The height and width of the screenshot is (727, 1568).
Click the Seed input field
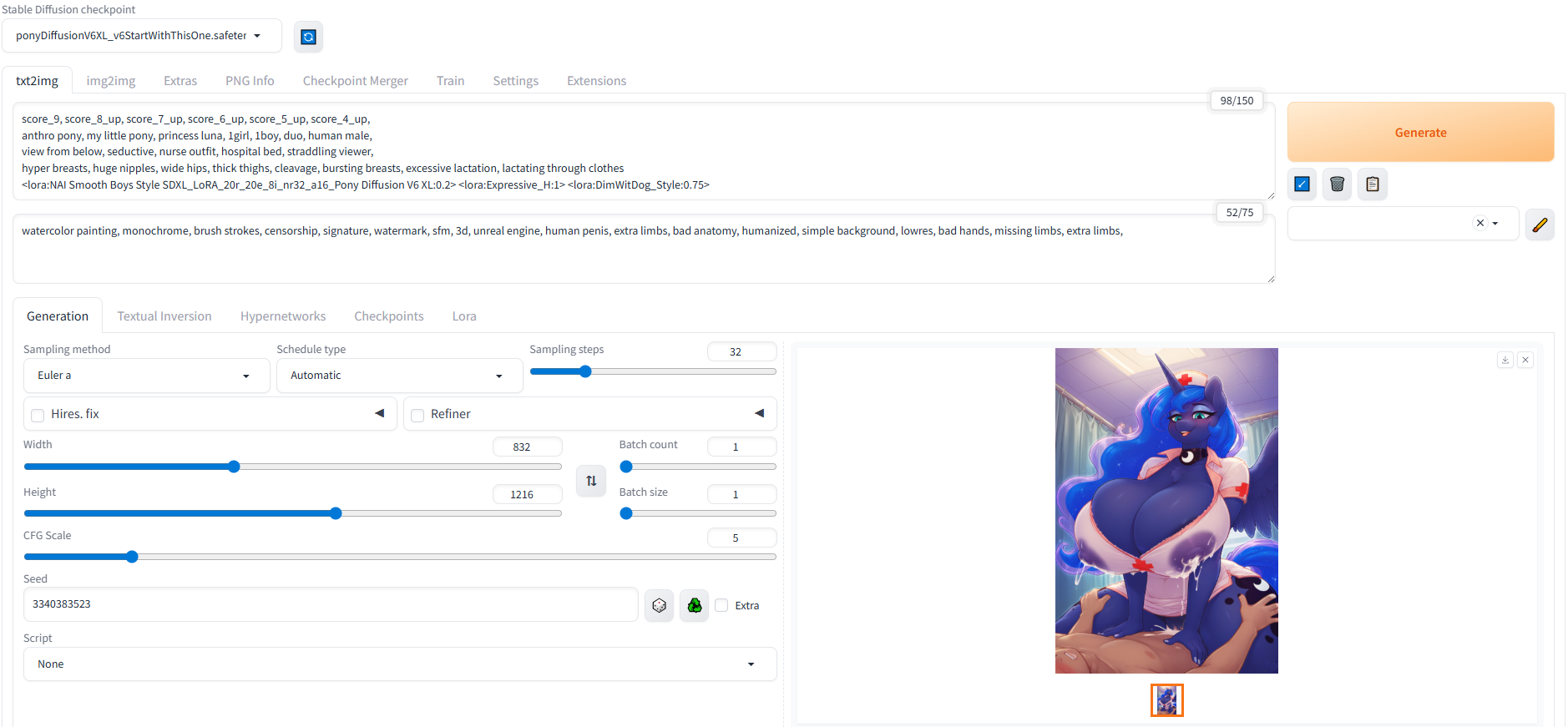331,604
